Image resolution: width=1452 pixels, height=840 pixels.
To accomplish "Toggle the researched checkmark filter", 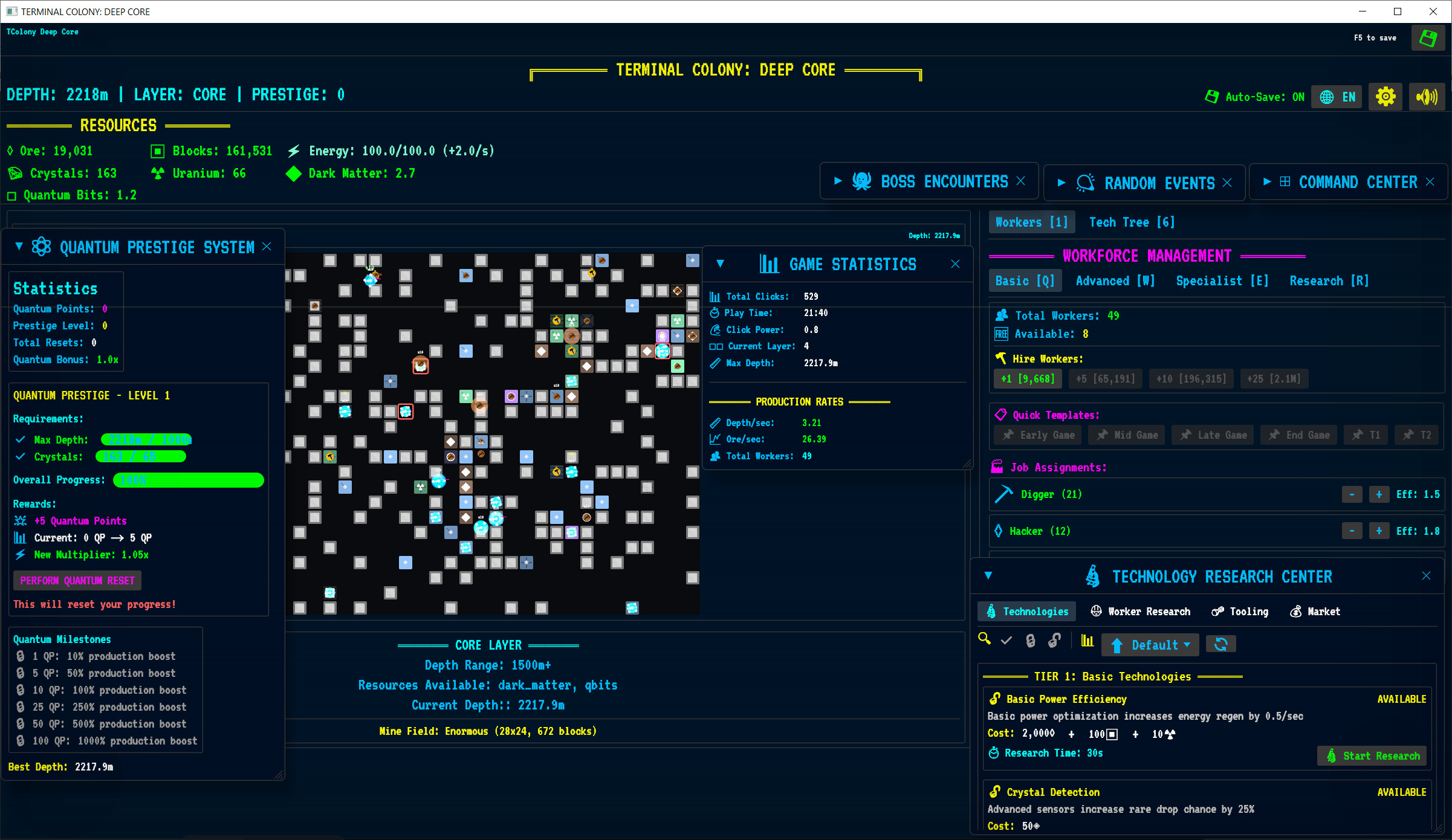I will (1006, 640).
